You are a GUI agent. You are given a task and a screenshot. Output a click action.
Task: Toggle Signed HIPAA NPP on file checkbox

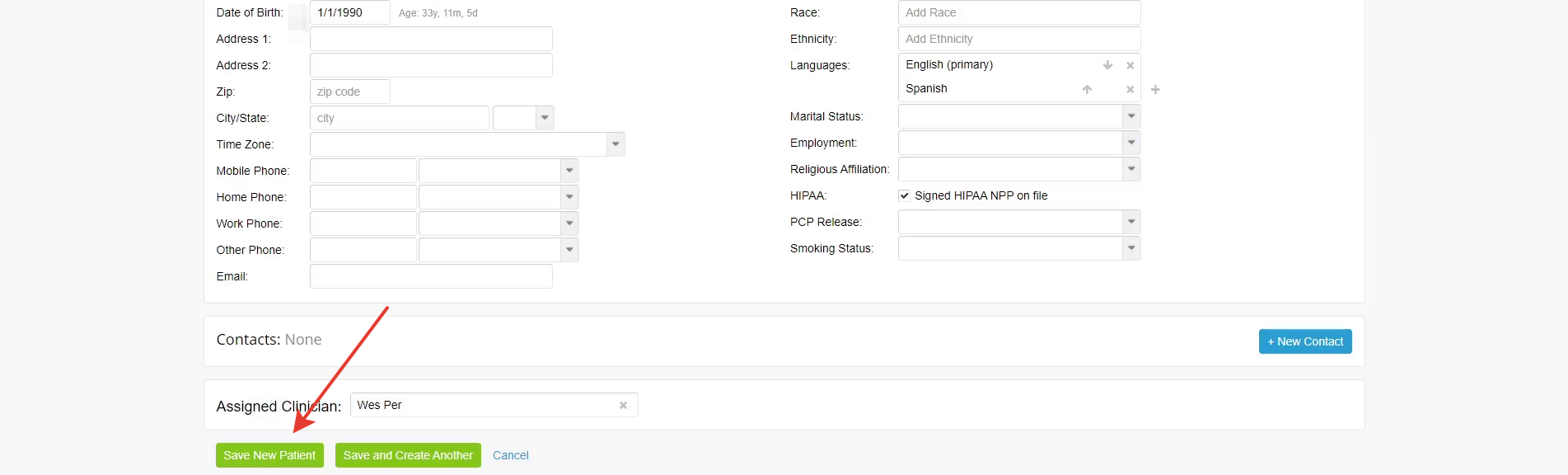click(904, 195)
